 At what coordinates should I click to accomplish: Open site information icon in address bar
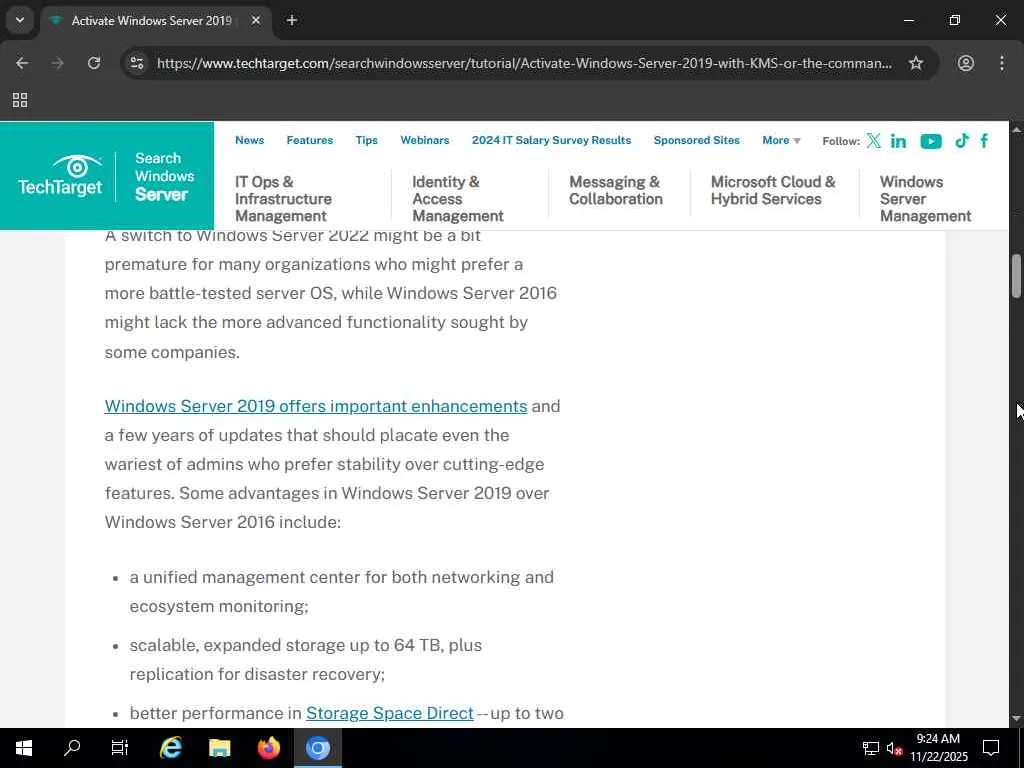(137, 63)
